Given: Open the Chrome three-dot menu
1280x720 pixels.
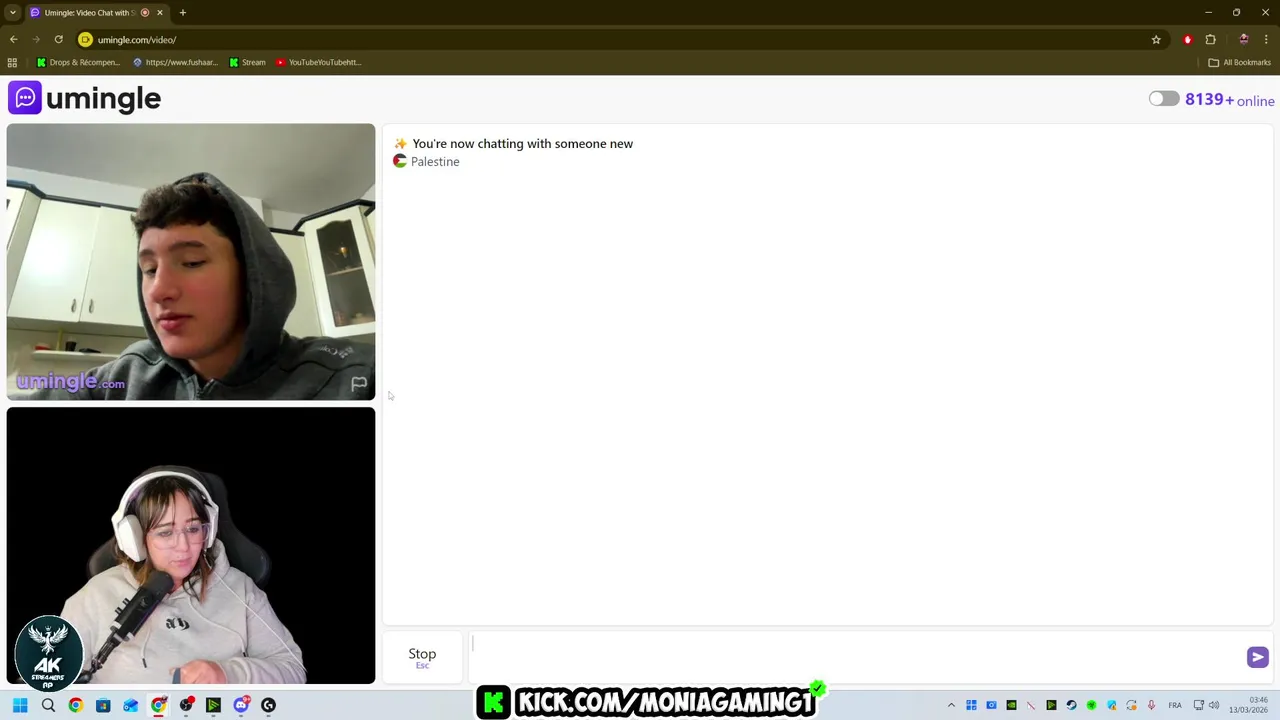Looking at the screenshot, I should pyautogui.click(x=1266, y=40).
